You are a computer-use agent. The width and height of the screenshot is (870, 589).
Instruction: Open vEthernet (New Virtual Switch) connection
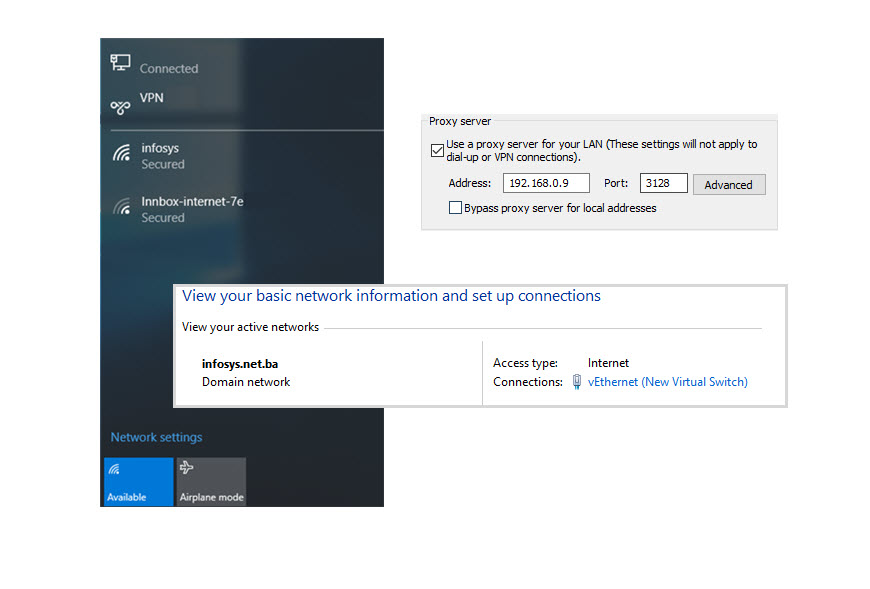667,382
